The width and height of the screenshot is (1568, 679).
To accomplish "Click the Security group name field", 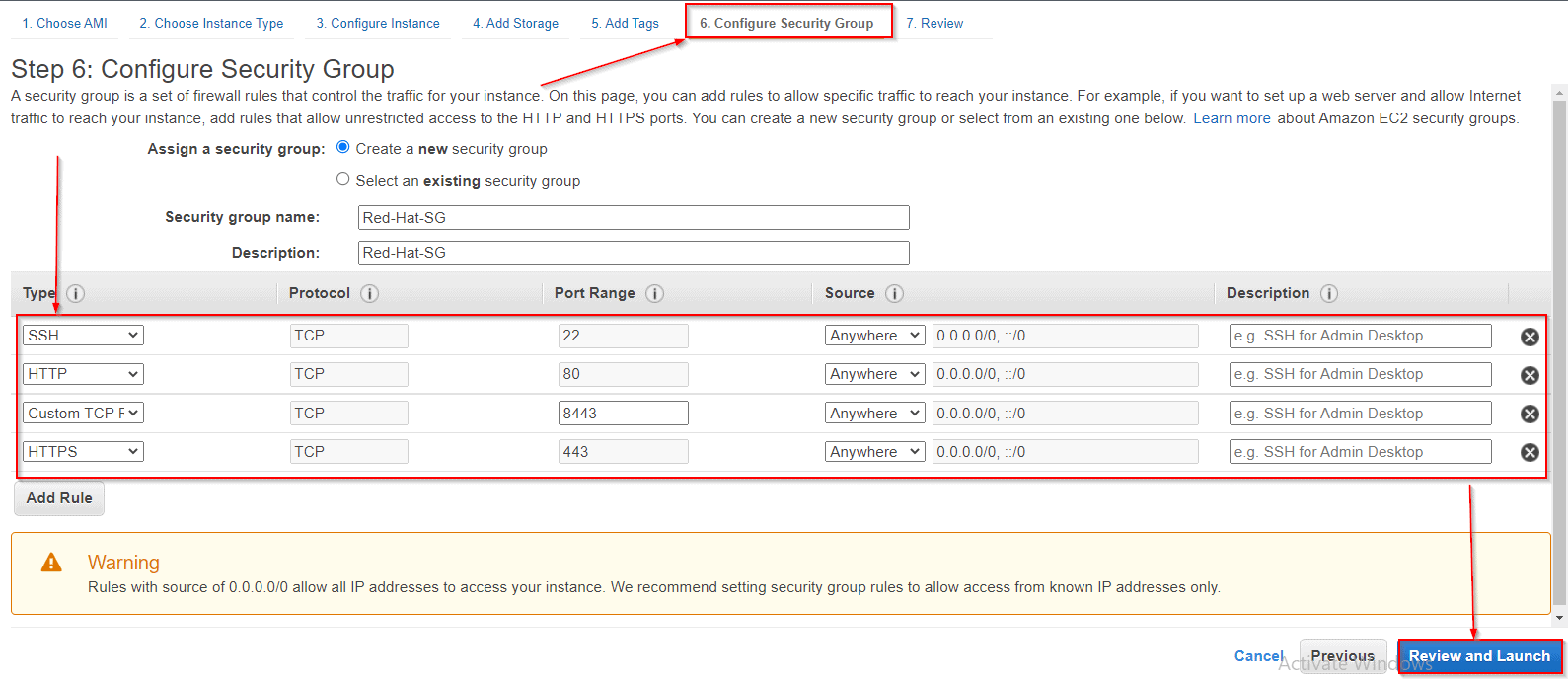I will point(633,218).
